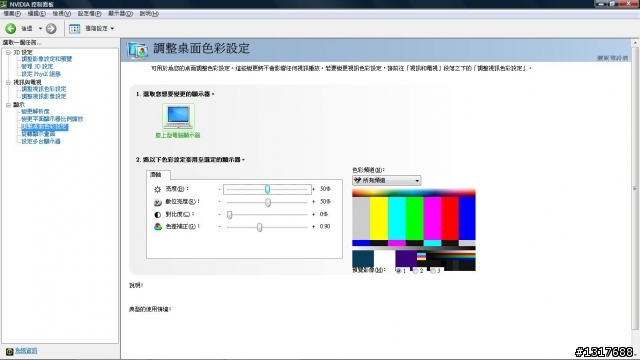Select preview image radio 3
This screenshot has width=640, height=360.
point(433,271)
